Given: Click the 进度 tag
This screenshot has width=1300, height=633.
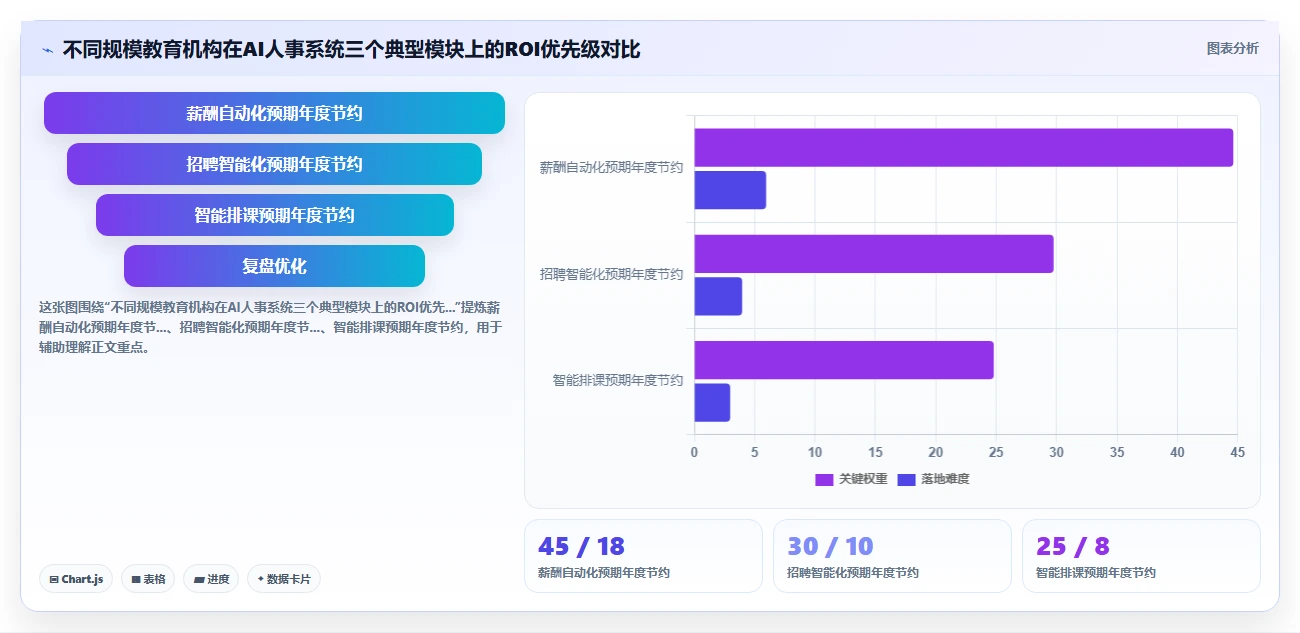Looking at the screenshot, I should [x=211, y=579].
